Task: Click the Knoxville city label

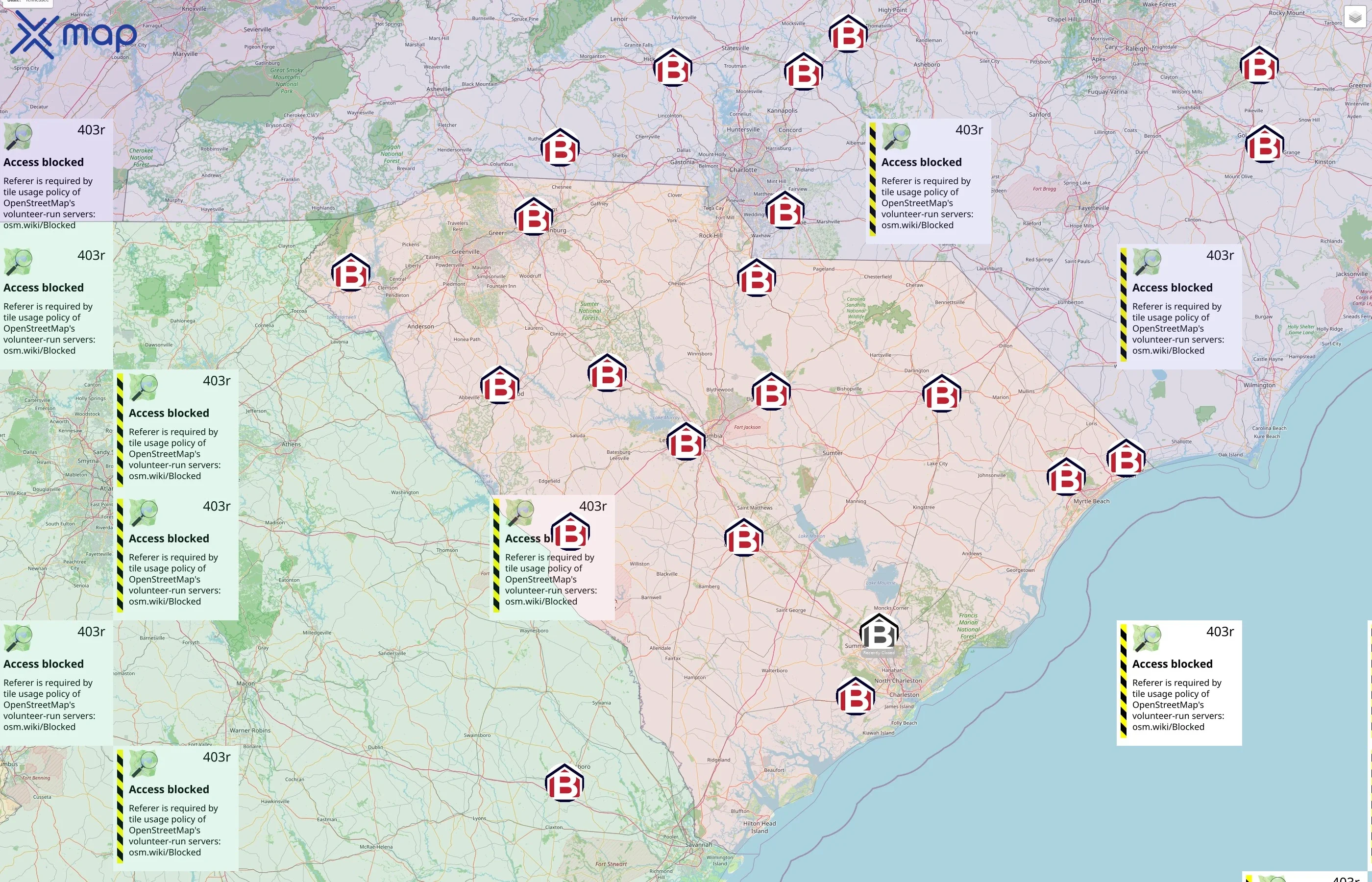Action: [x=194, y=9]
